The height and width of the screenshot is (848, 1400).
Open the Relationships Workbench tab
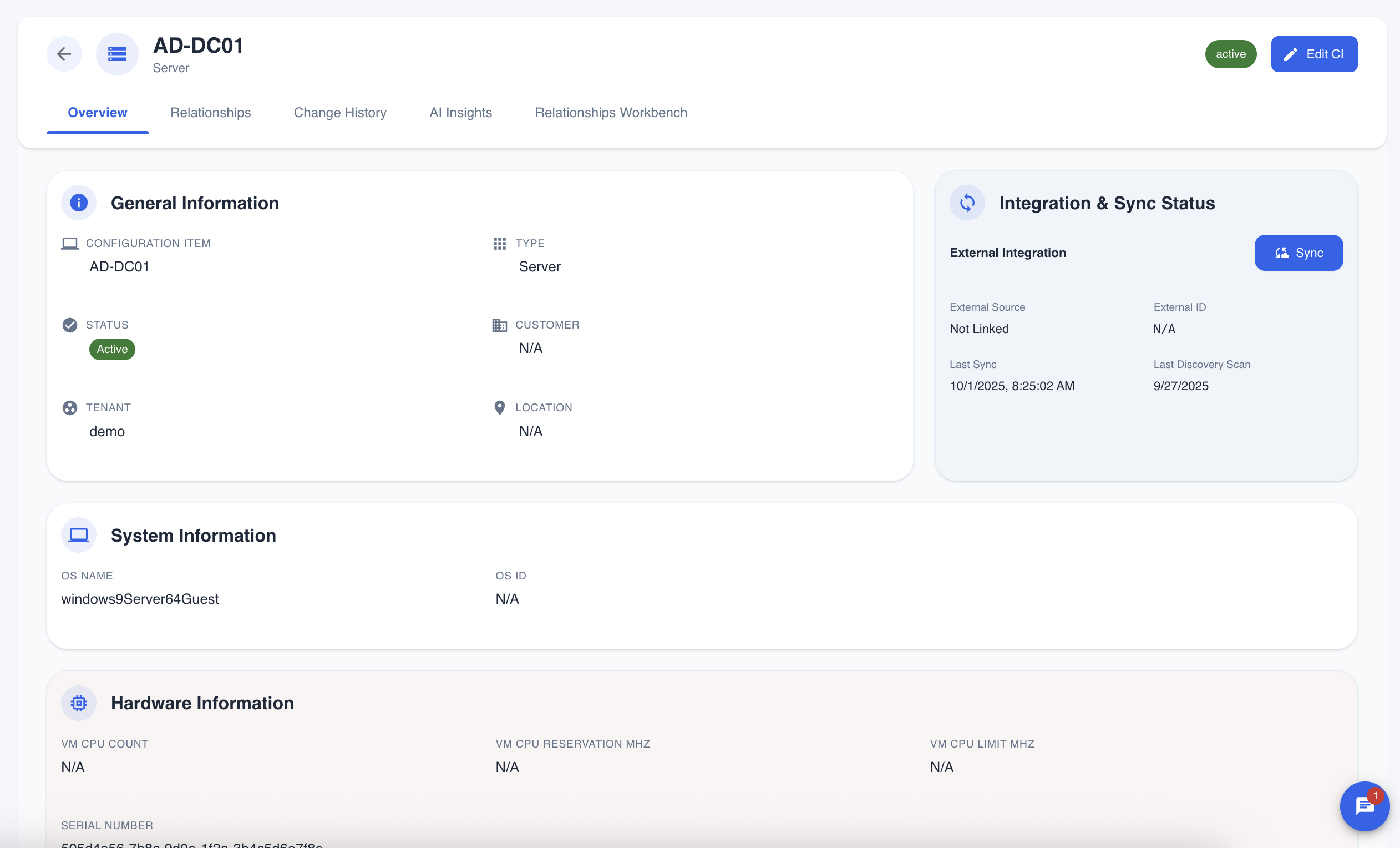(x=611, y=113)
